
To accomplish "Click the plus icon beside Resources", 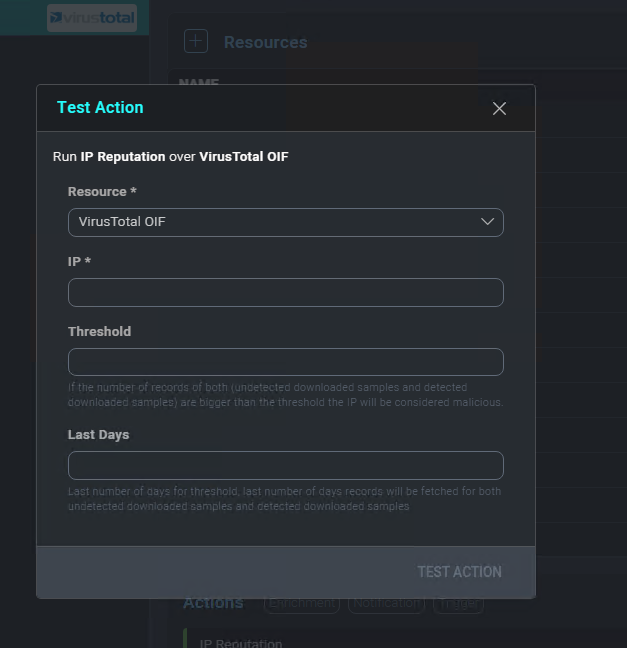I will [195, 41].
